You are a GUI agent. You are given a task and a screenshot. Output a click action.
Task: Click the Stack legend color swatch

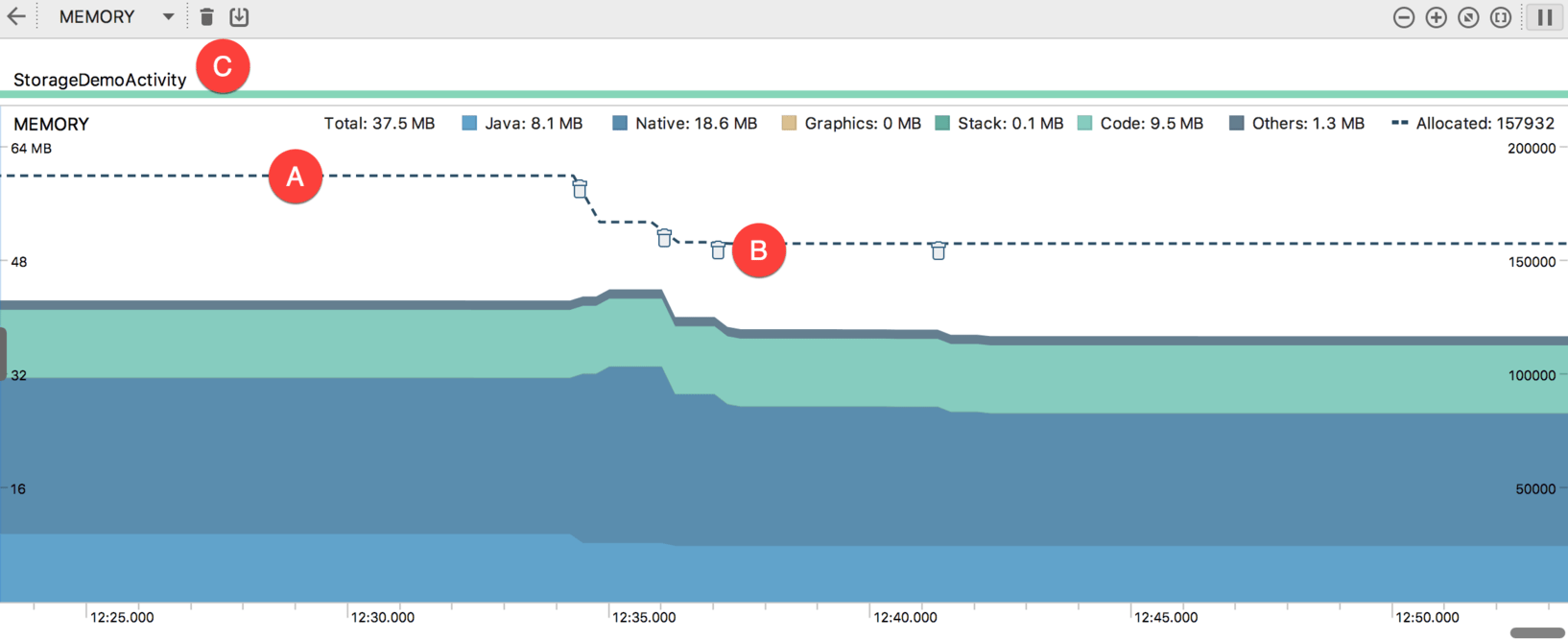[942, 123]
